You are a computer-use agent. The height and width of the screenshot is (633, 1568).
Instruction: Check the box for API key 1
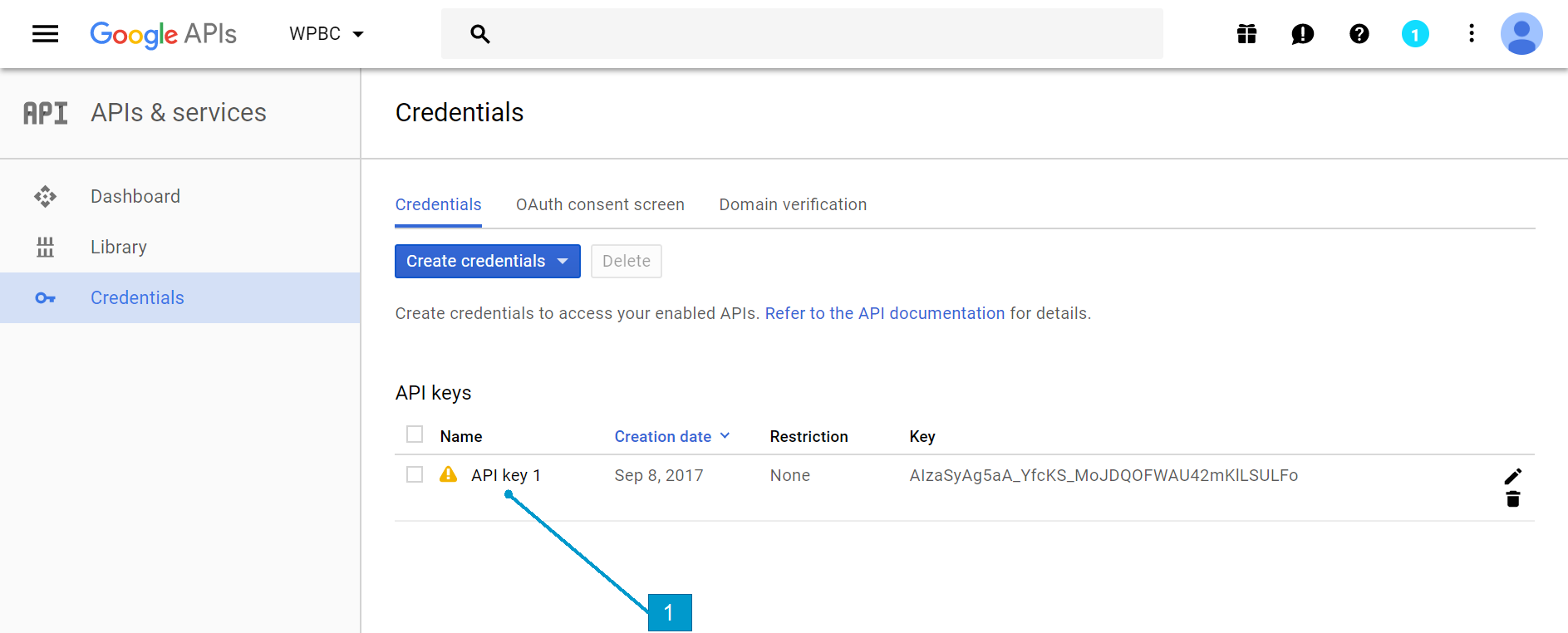pos(415,474)
